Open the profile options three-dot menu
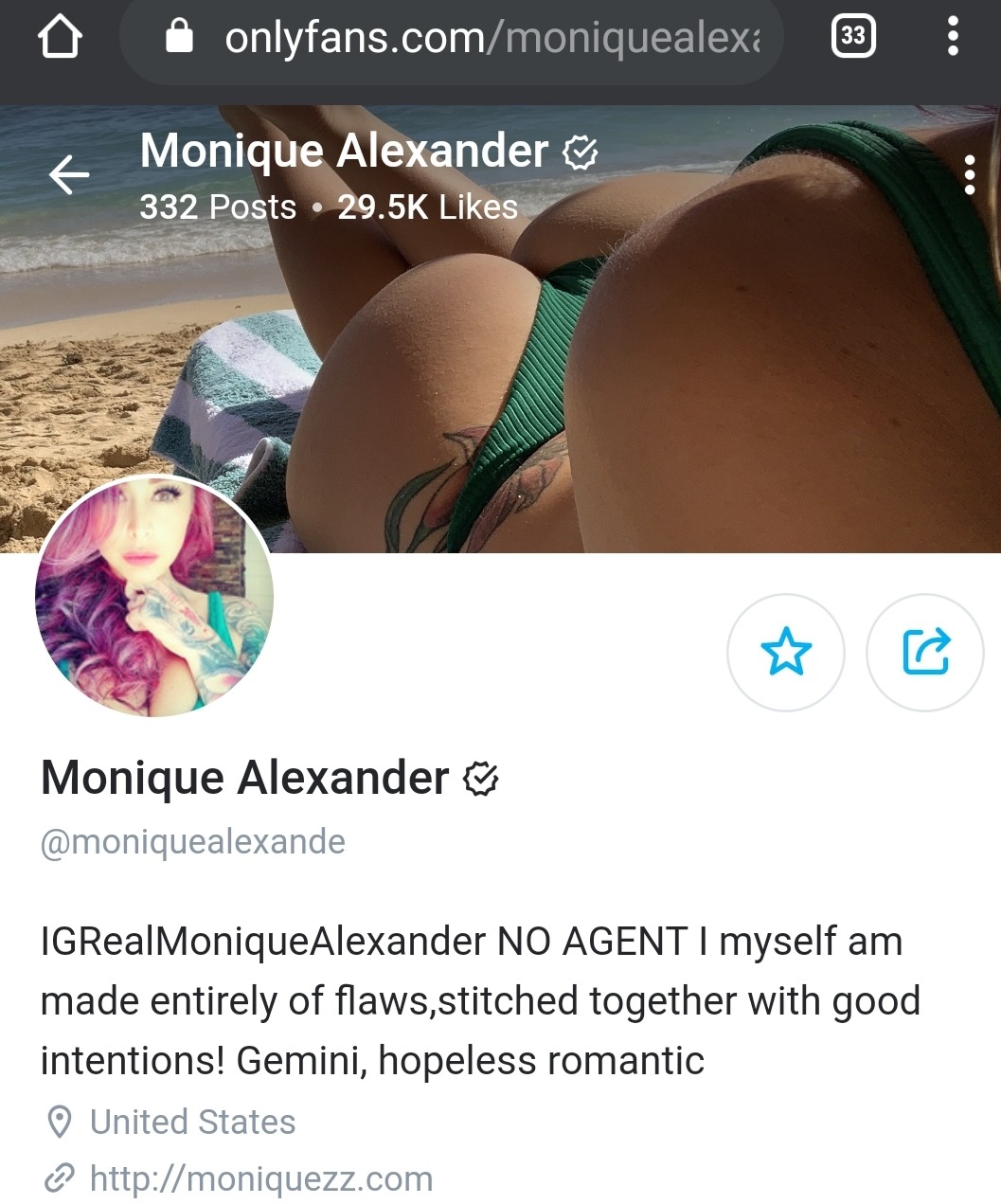This screenshot has width=1001, height=1204. 969,175
